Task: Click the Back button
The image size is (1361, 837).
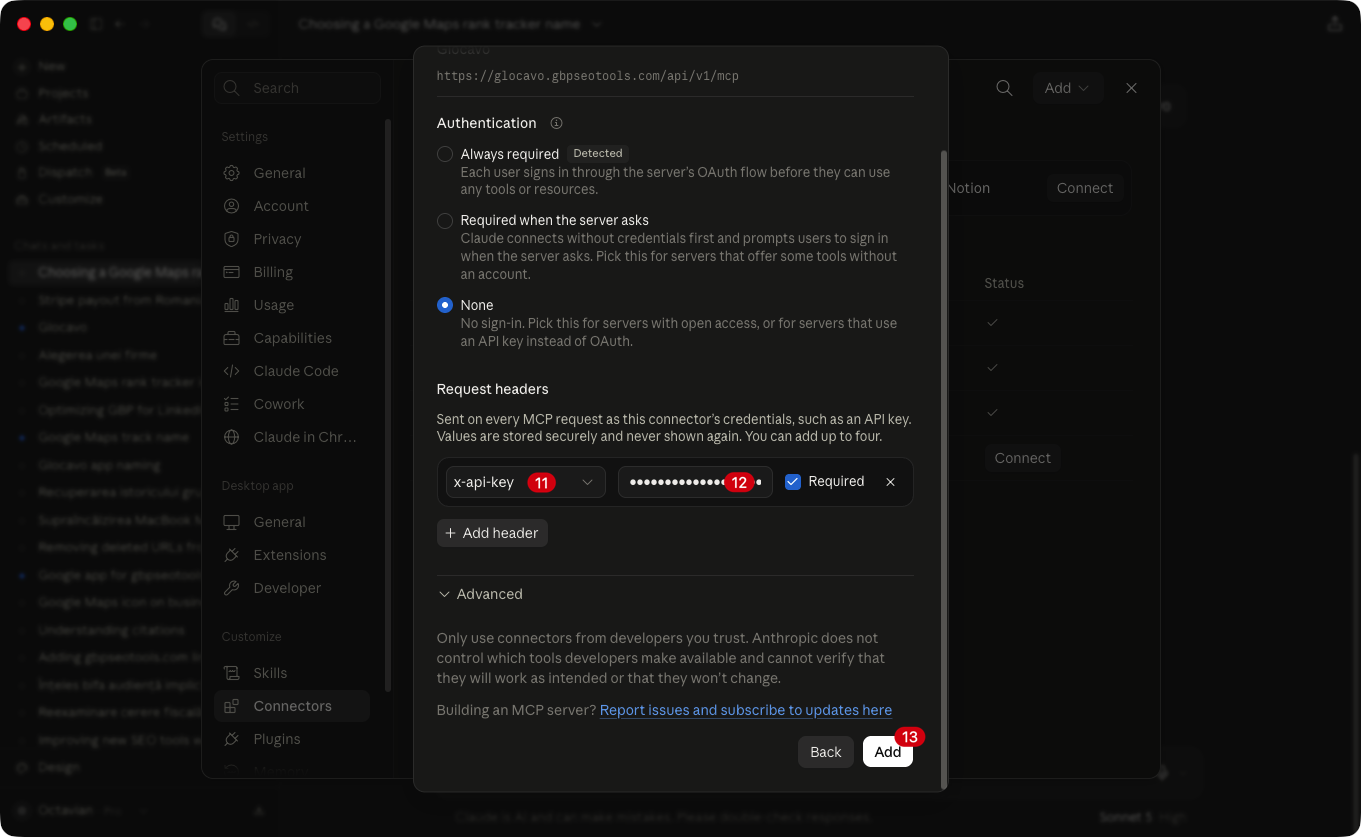Action: pos(826,752)
